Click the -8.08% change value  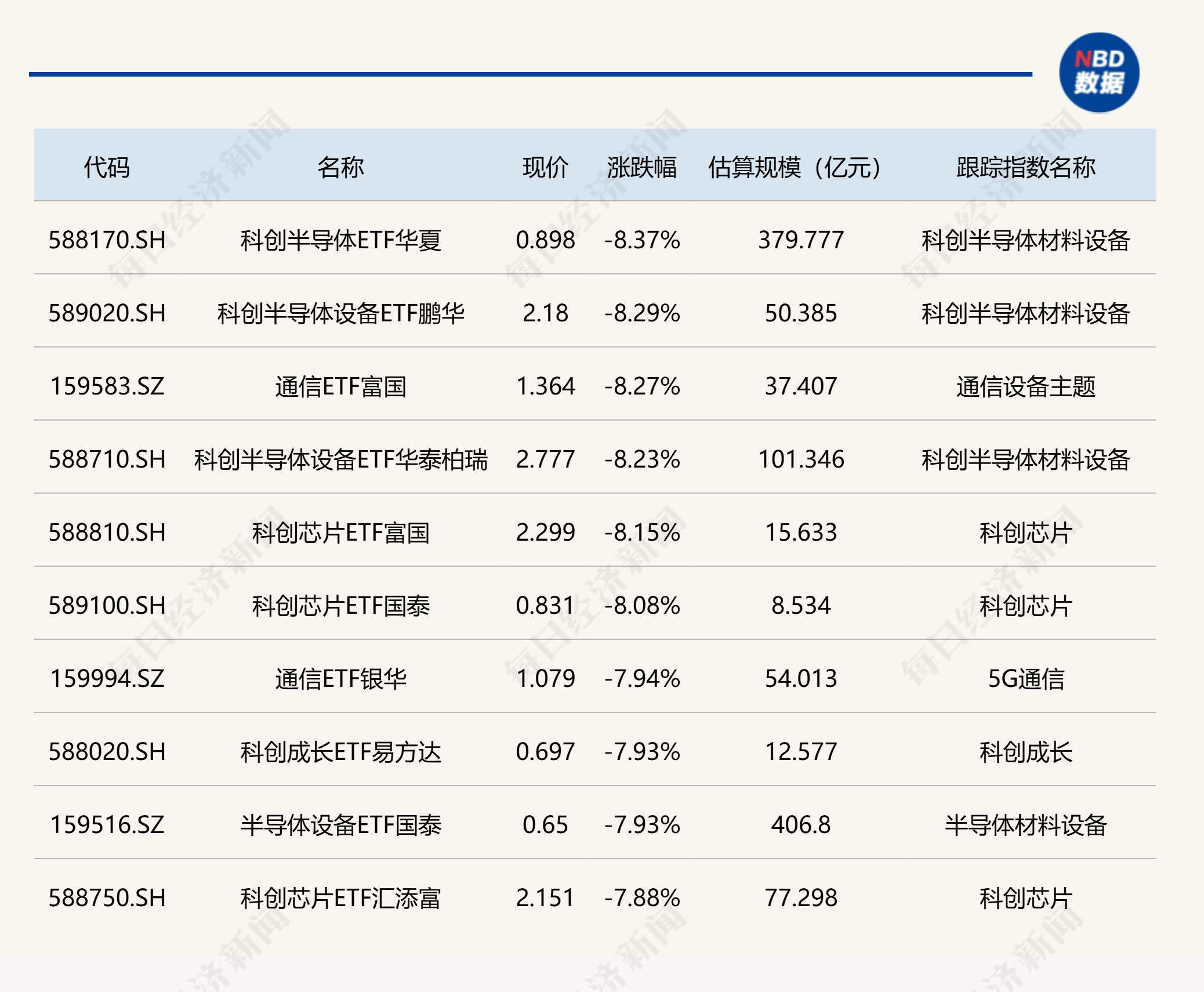(x=642, y=606)
